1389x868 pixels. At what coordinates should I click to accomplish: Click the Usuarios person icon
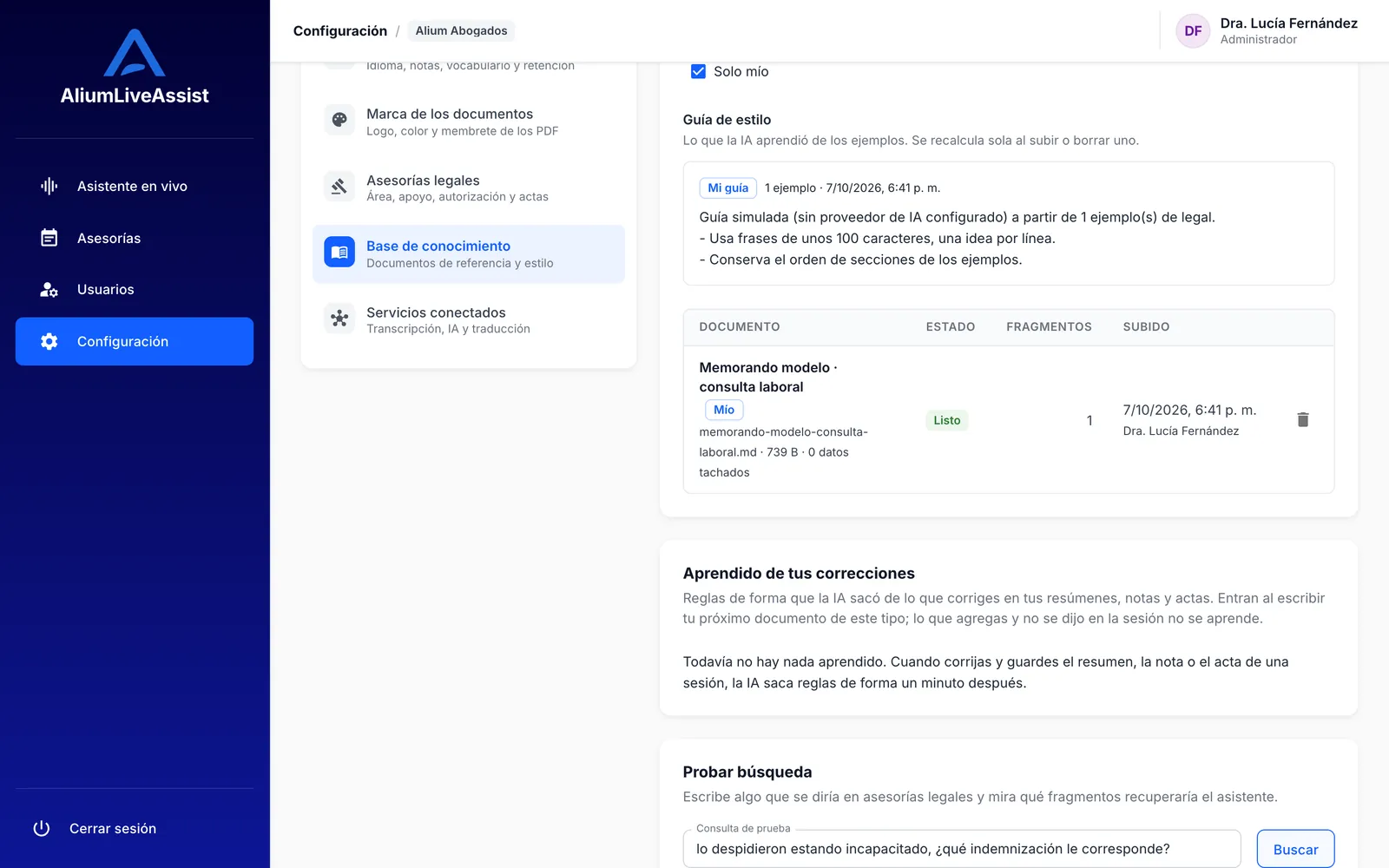[x=49, y=289]
